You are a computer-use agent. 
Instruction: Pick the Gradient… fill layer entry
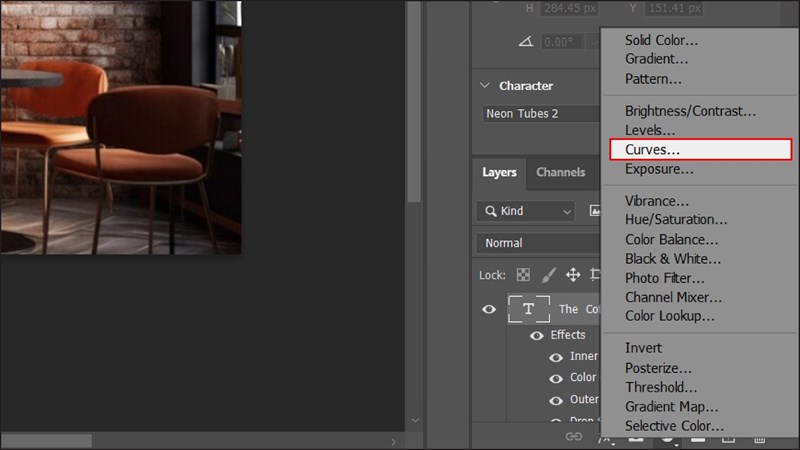click(656, 59)
